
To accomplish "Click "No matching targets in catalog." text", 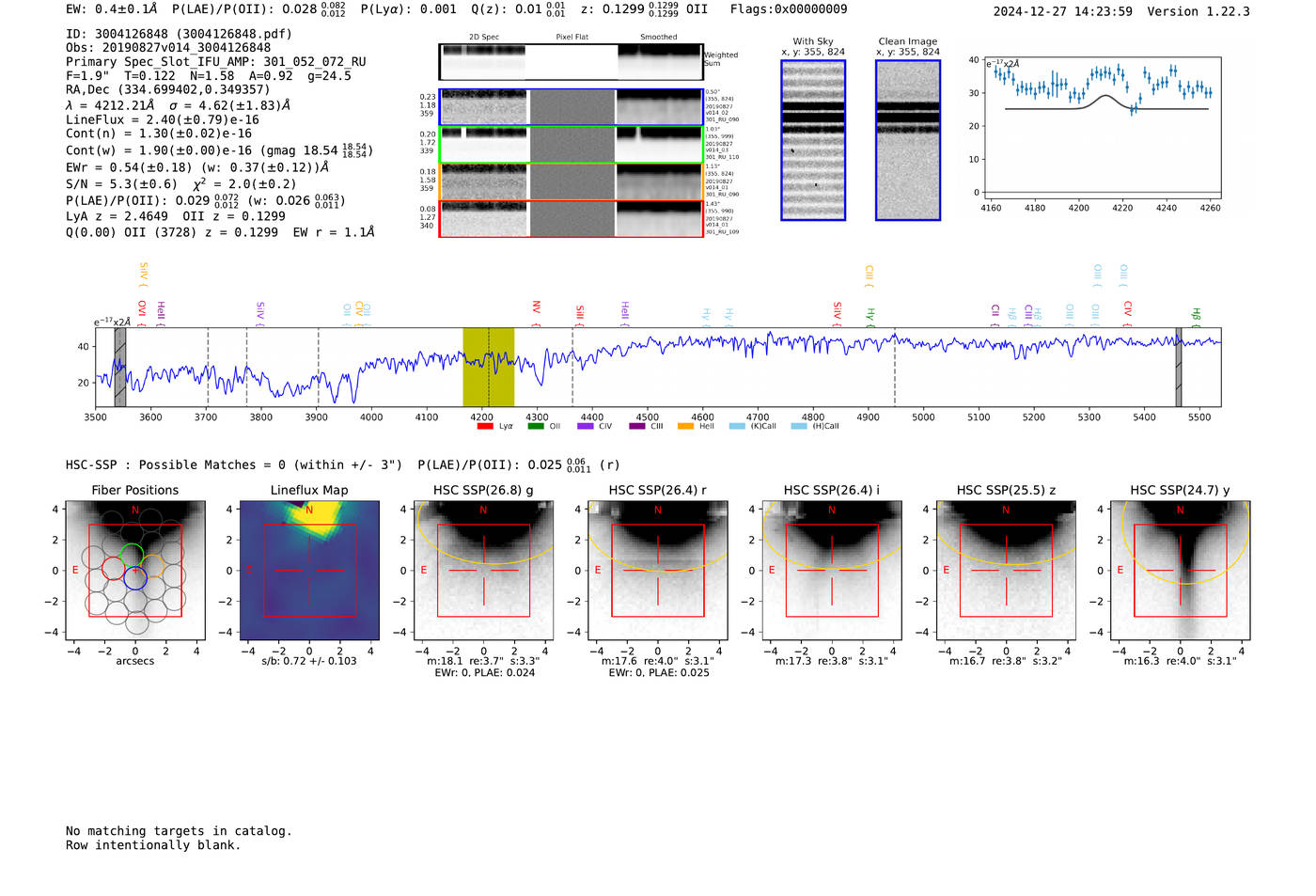I will [x=179, y=830].
